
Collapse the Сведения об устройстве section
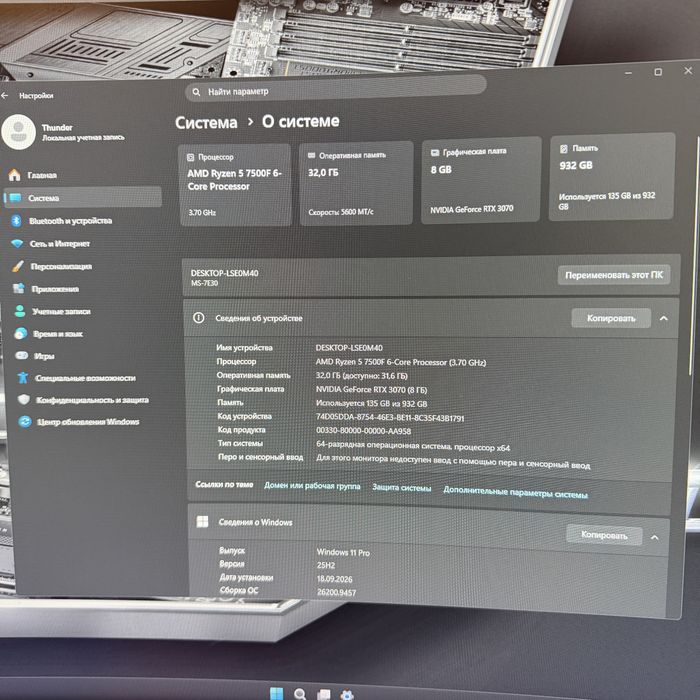663,318
